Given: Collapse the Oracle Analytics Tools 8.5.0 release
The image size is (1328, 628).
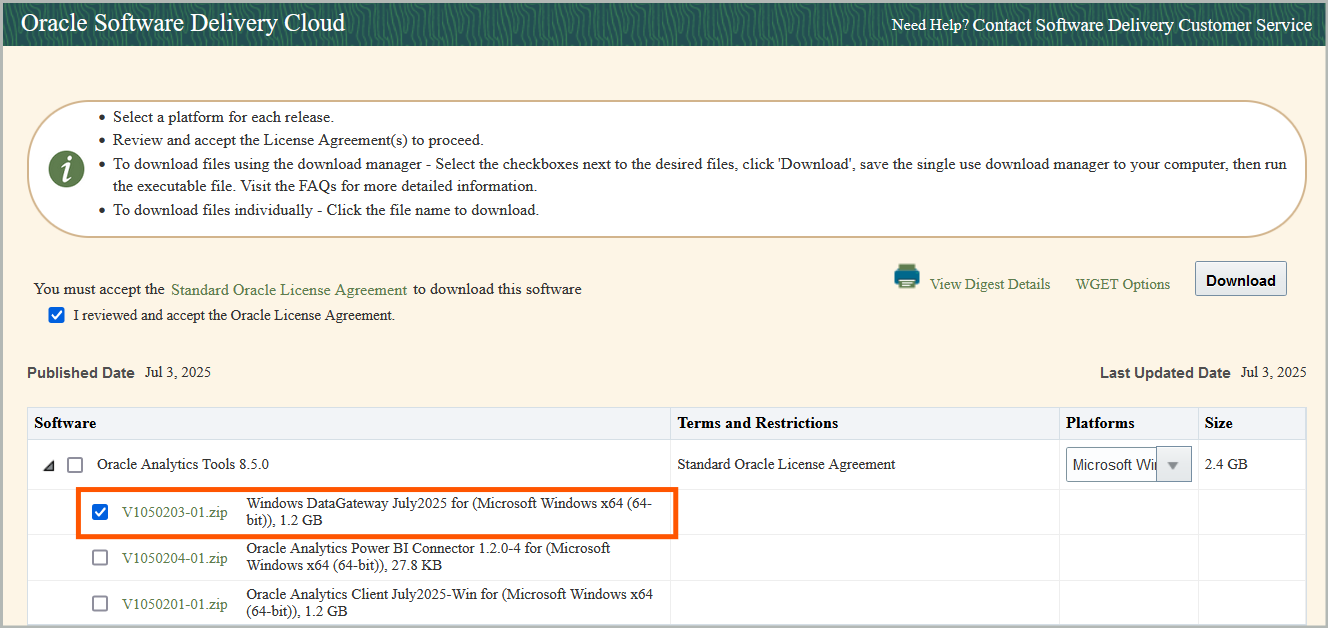Looking at the screenshot, I should (x=51, y=464).
